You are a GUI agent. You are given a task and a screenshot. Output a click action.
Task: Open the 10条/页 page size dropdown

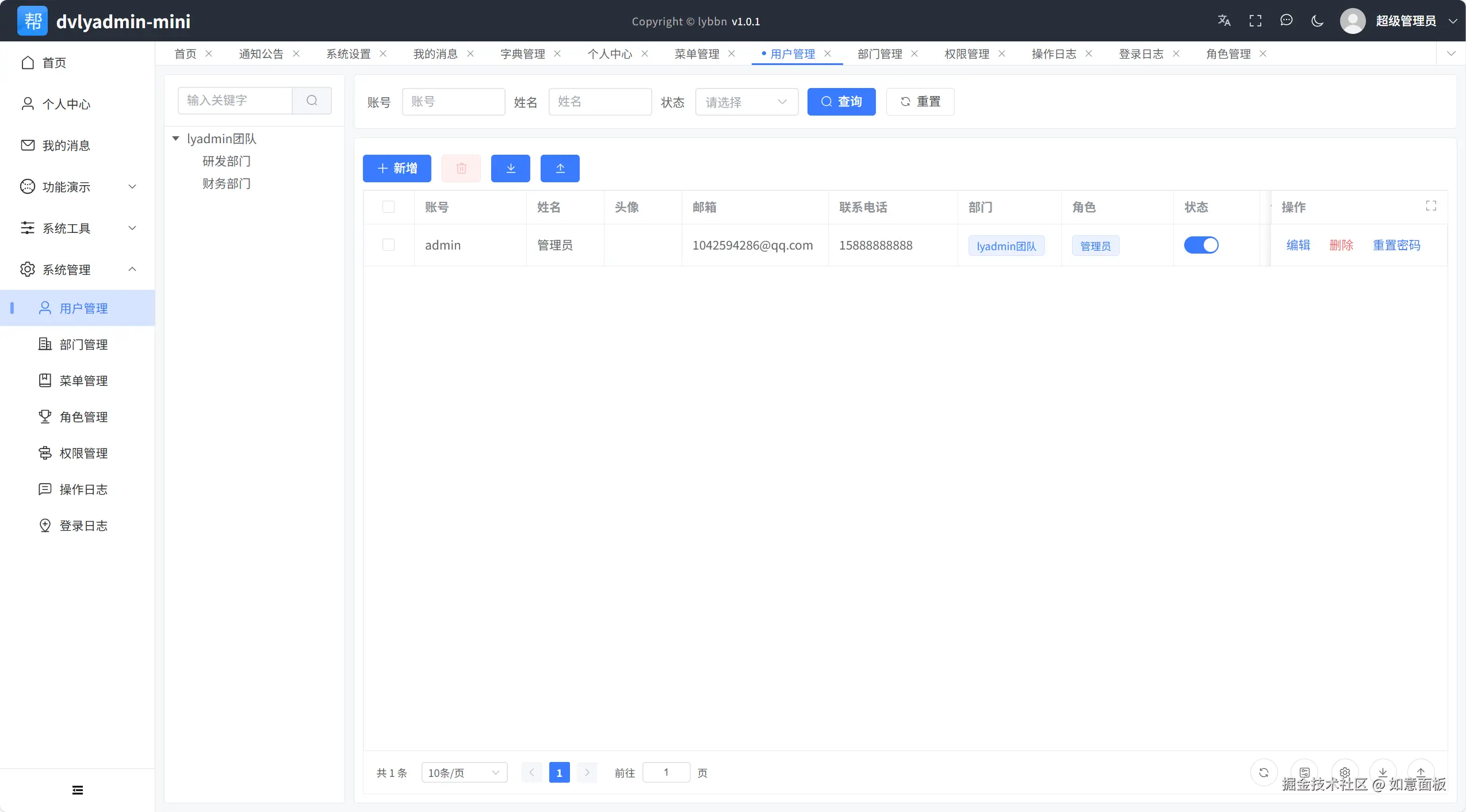coord(464,772)
